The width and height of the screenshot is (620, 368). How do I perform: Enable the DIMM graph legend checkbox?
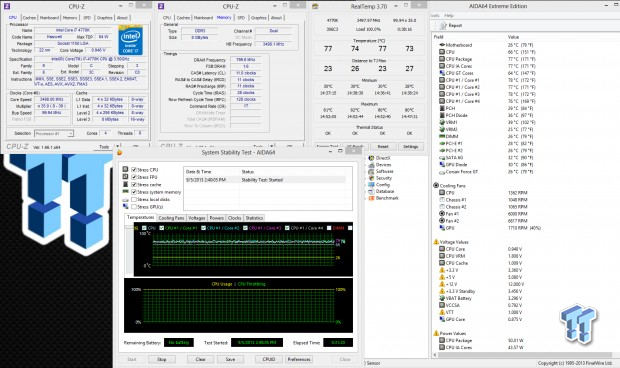pos(329,228)
